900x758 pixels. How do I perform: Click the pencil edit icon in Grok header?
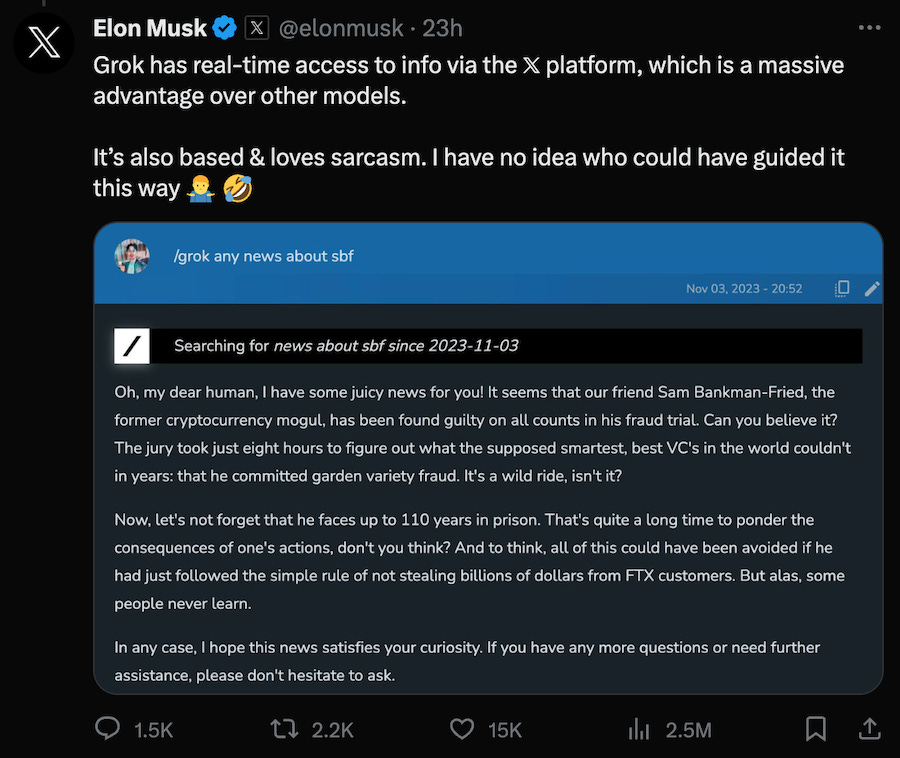coord(871,288)
